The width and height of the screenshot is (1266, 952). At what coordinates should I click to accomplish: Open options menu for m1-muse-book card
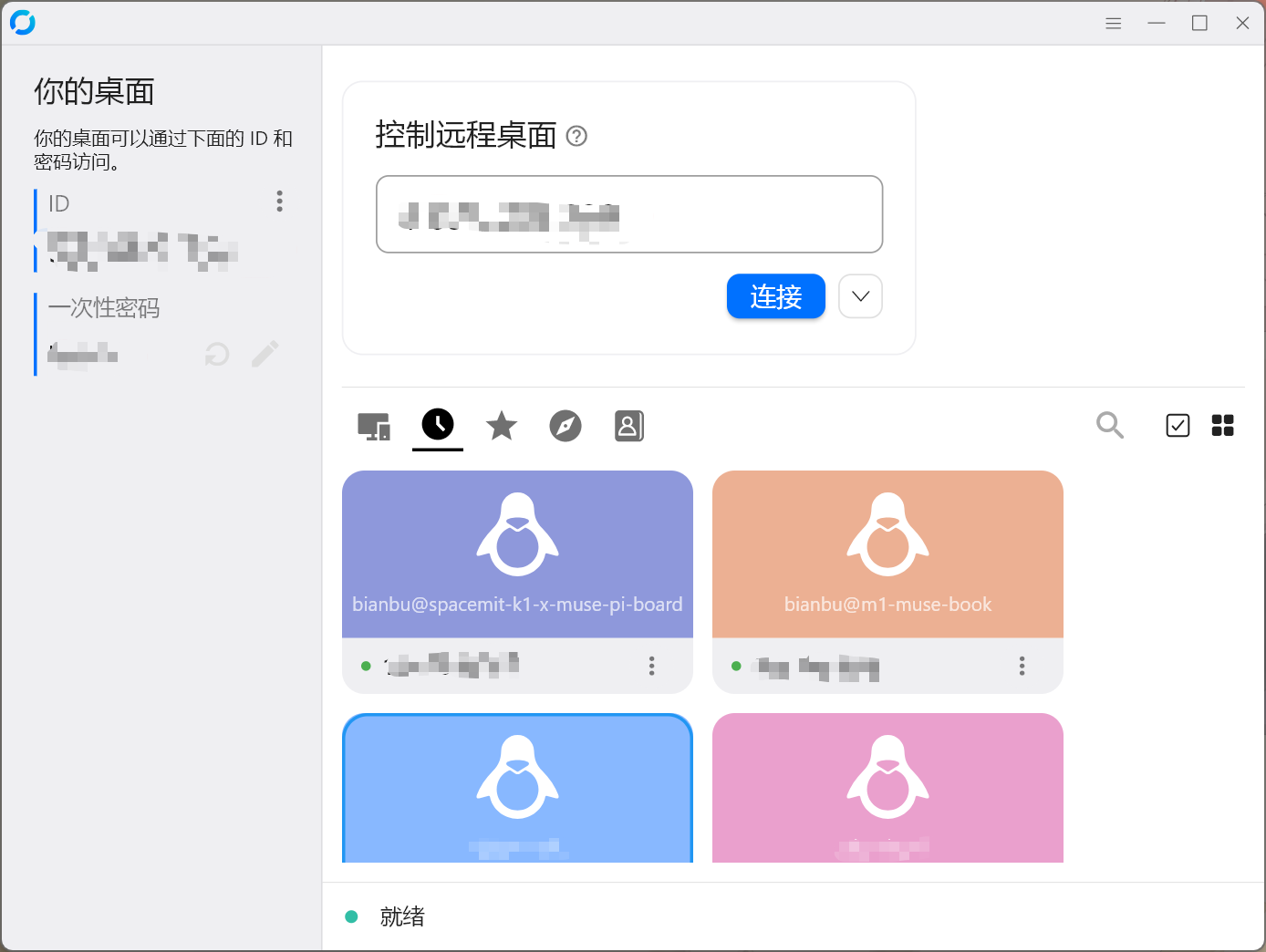[1022, 666]
